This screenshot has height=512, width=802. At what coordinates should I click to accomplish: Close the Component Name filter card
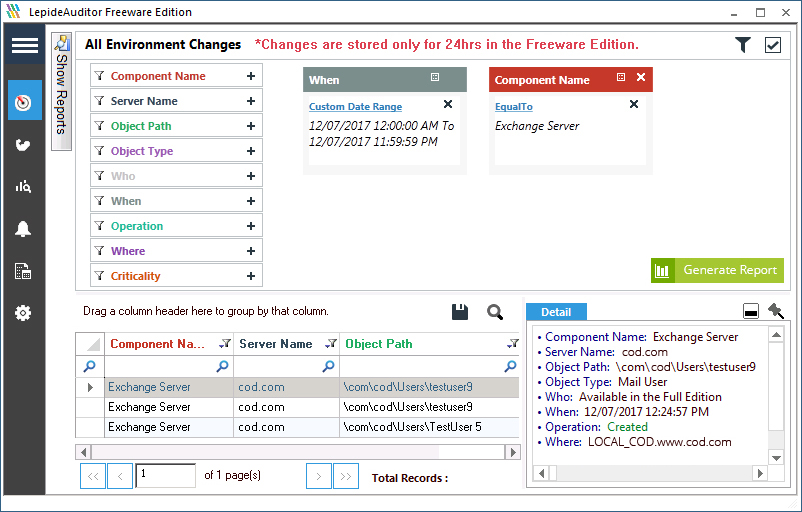click(641, 77)
